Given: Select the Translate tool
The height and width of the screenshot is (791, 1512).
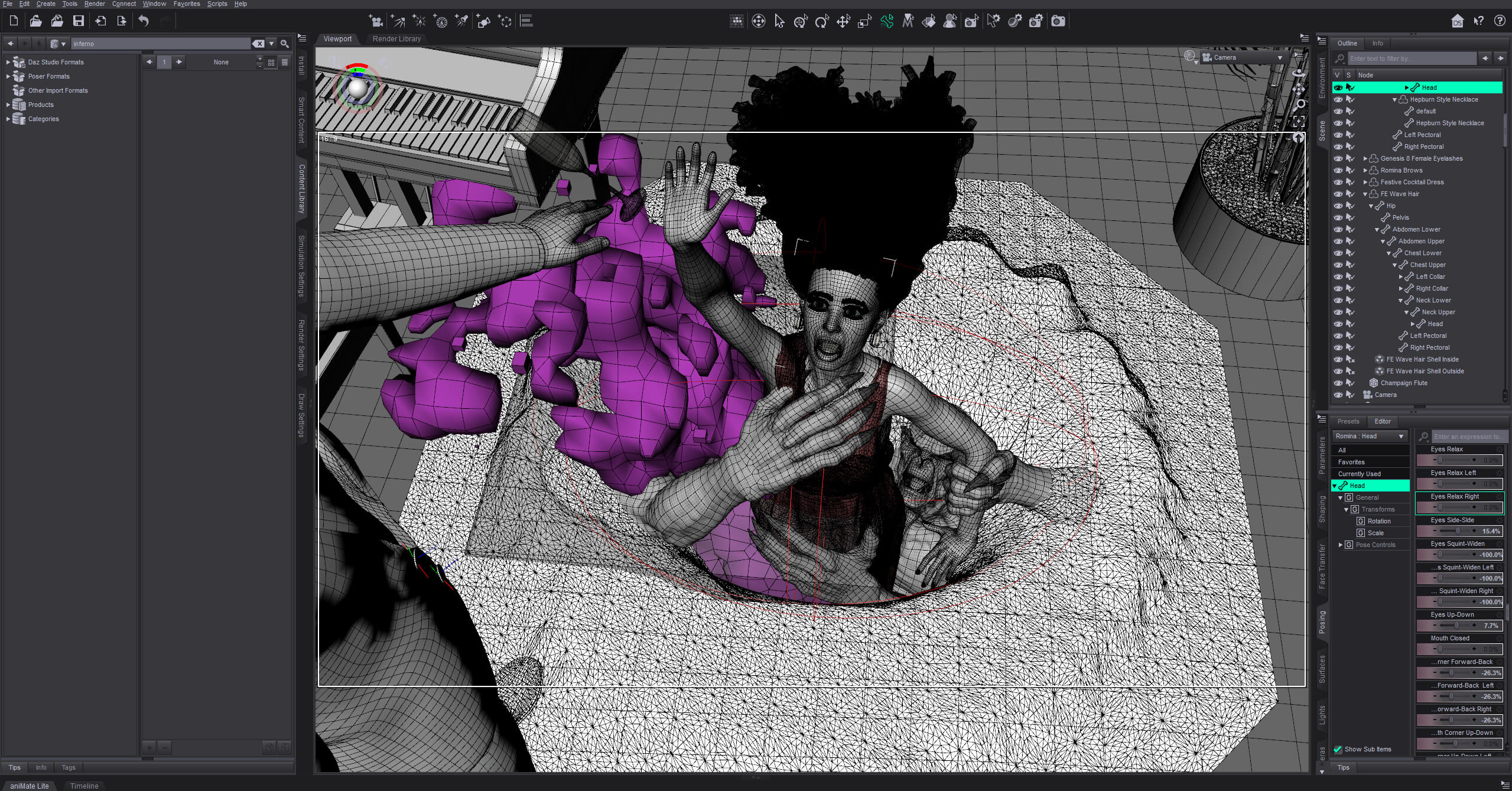Looking at the screenshot, I should 843,21.
